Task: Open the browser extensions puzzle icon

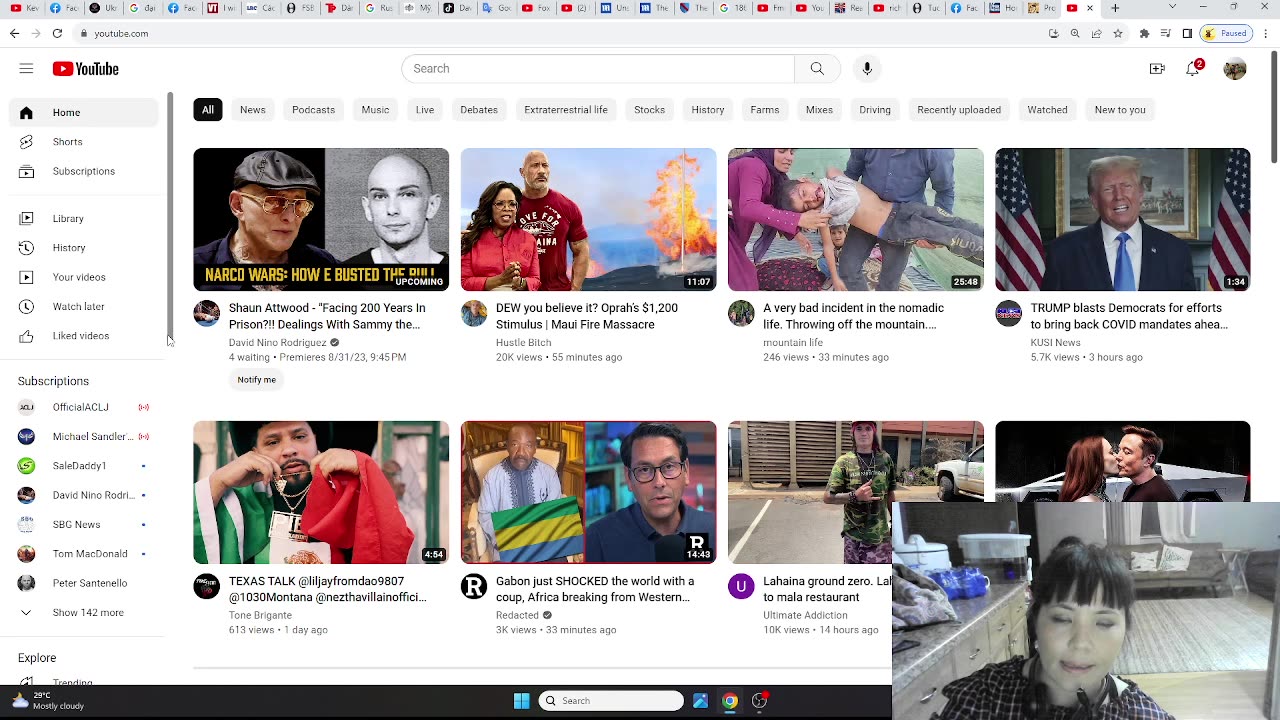Action: 1144,33
